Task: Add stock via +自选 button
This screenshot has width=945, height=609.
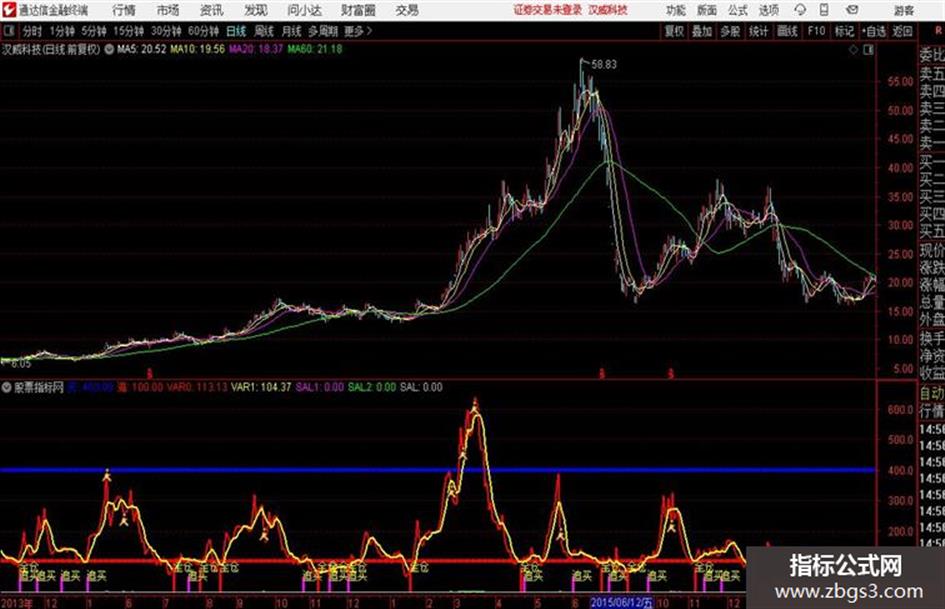Action: point(874,31)
